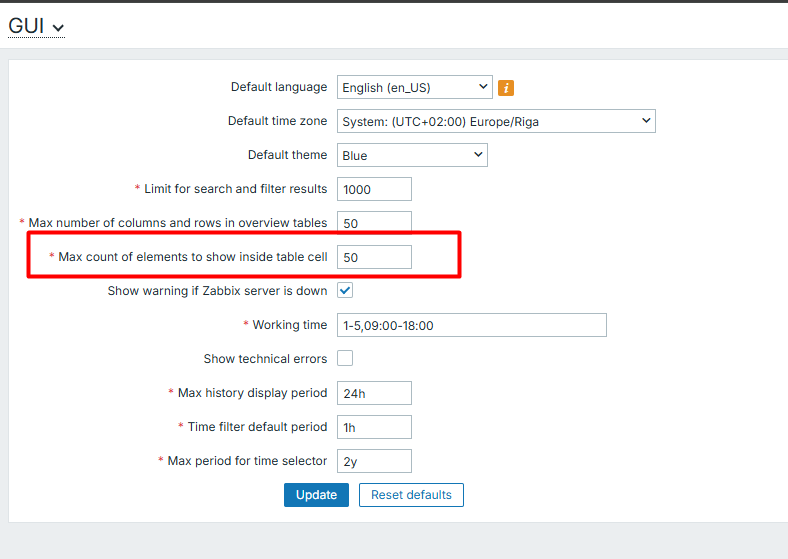Click the 'Default theme' label text
Image resolution: width=788 pixels, height=559 pixels.
[287, 155]
